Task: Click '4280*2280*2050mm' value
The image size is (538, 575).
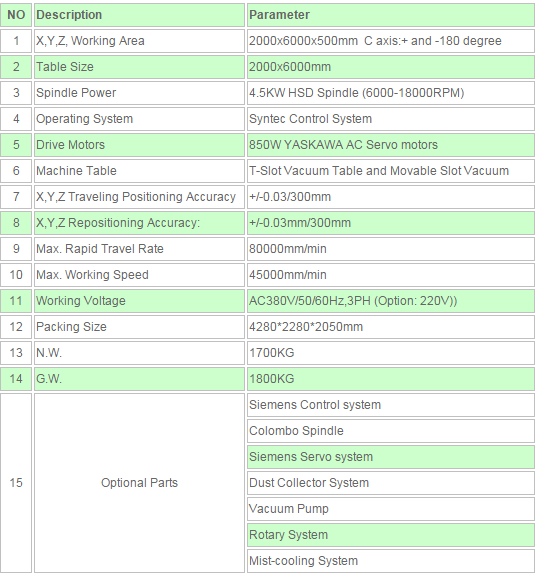Action: click(x=391, y=327)
